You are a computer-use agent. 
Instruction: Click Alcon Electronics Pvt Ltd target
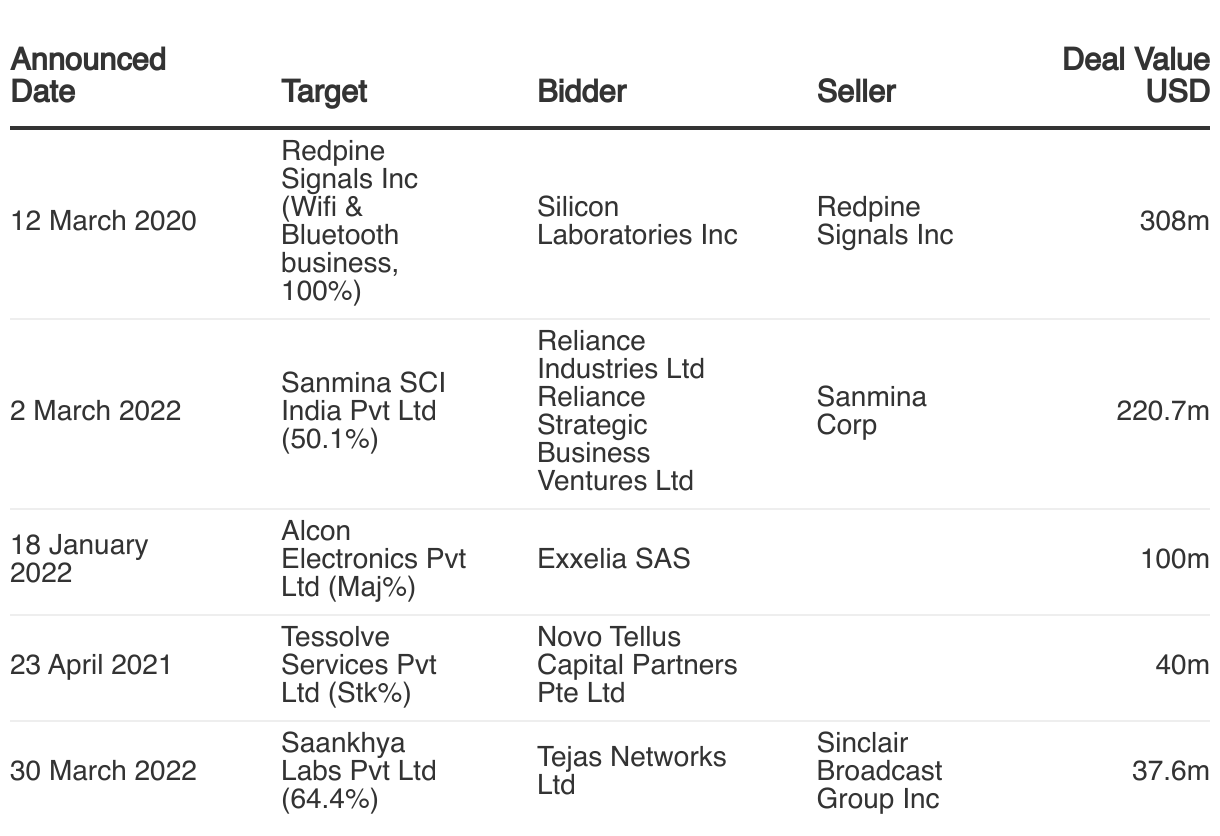tap(373, 559)
